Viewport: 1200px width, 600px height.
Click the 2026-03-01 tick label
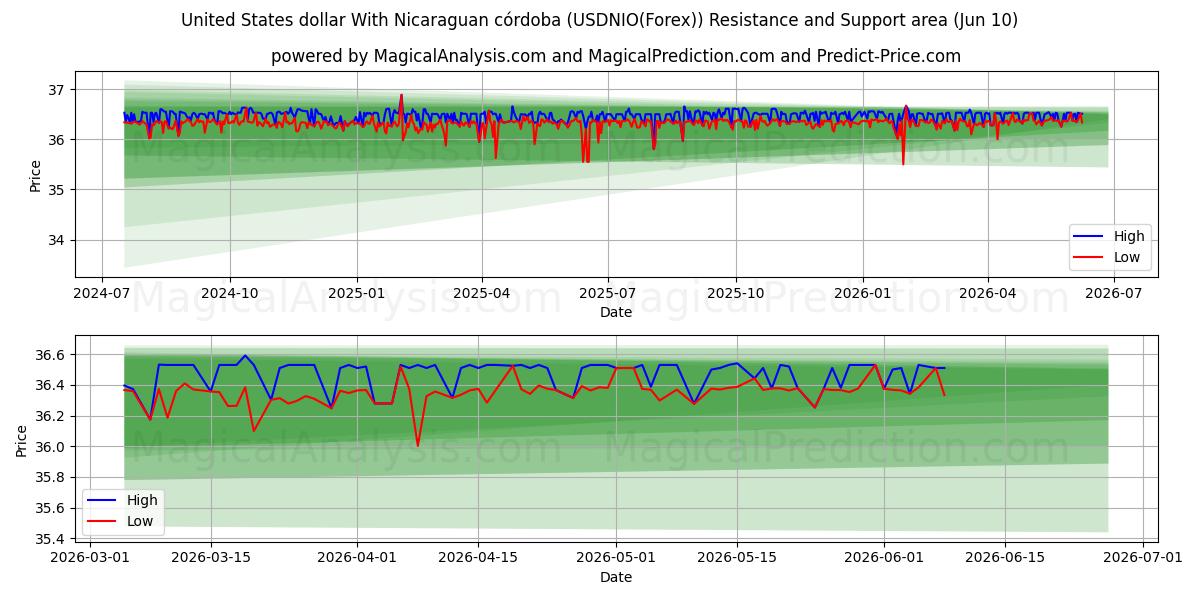(x=90, y=558)
